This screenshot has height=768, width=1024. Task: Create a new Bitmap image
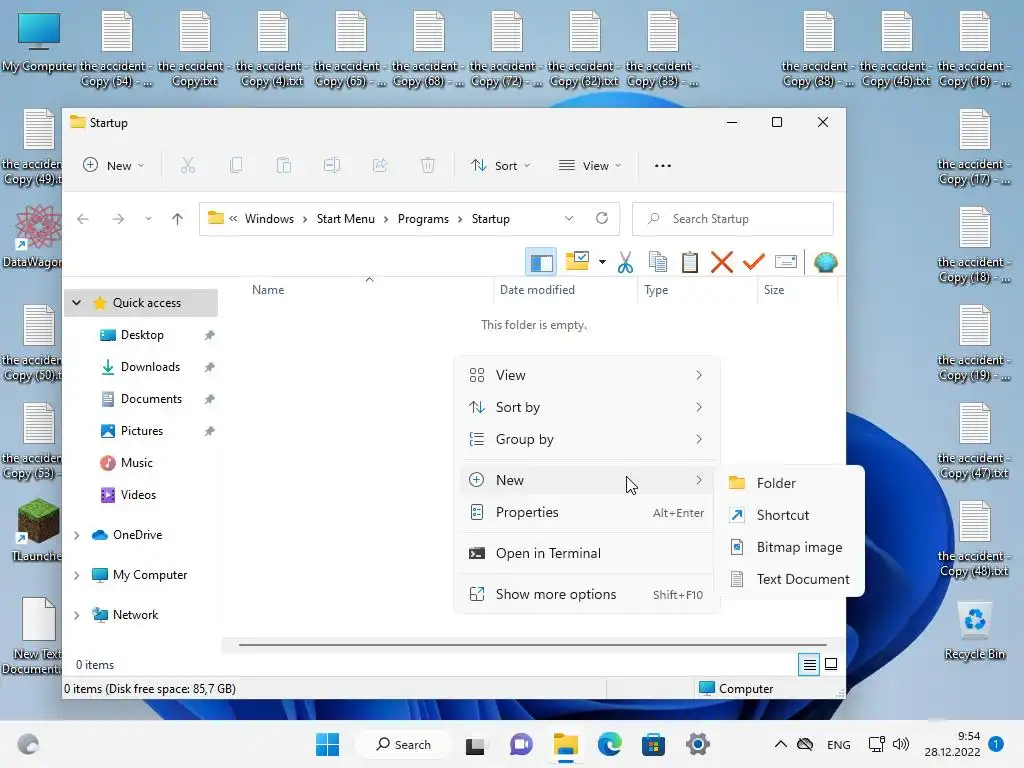tap(790, 547)
